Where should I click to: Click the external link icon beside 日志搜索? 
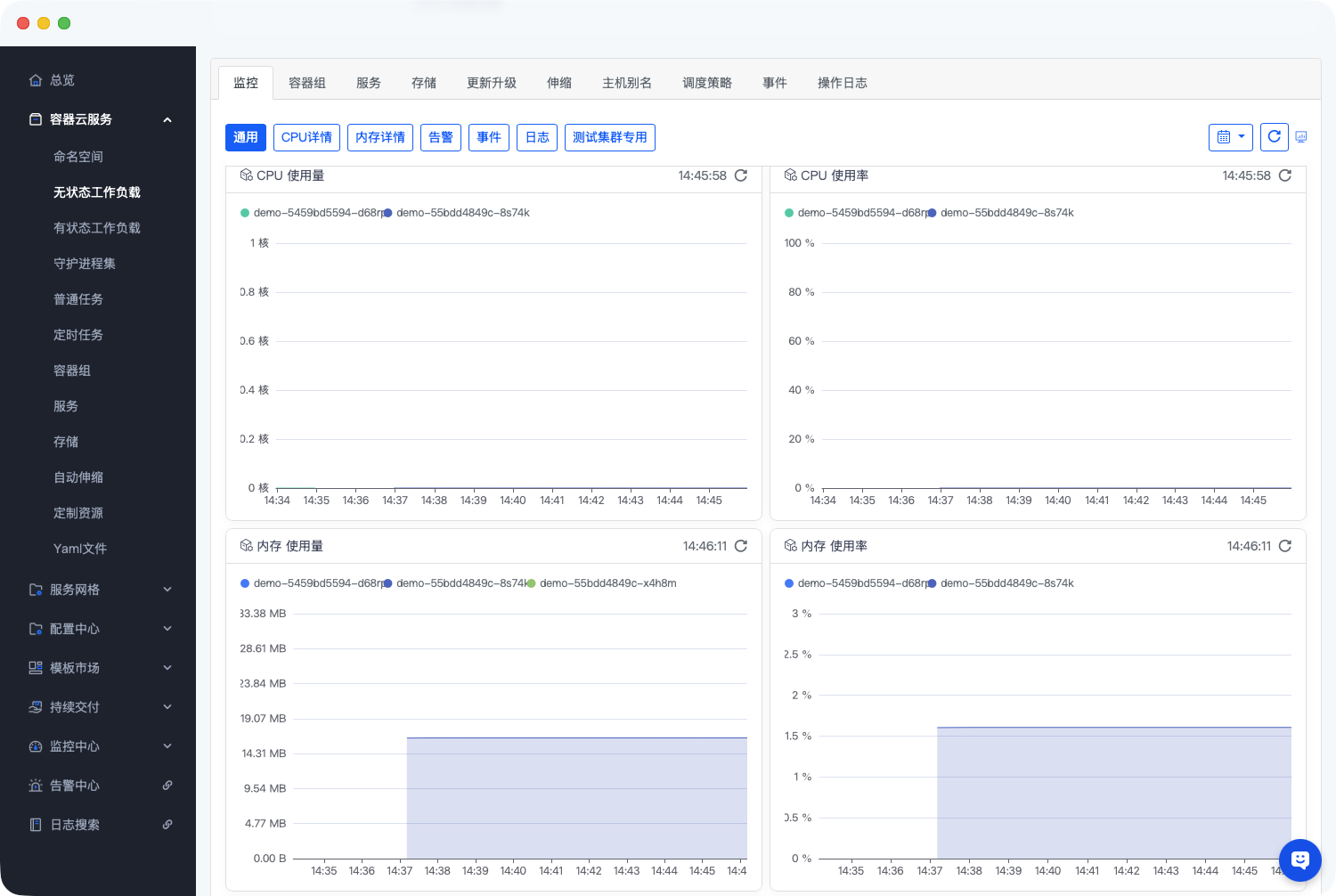click(167, 825)
